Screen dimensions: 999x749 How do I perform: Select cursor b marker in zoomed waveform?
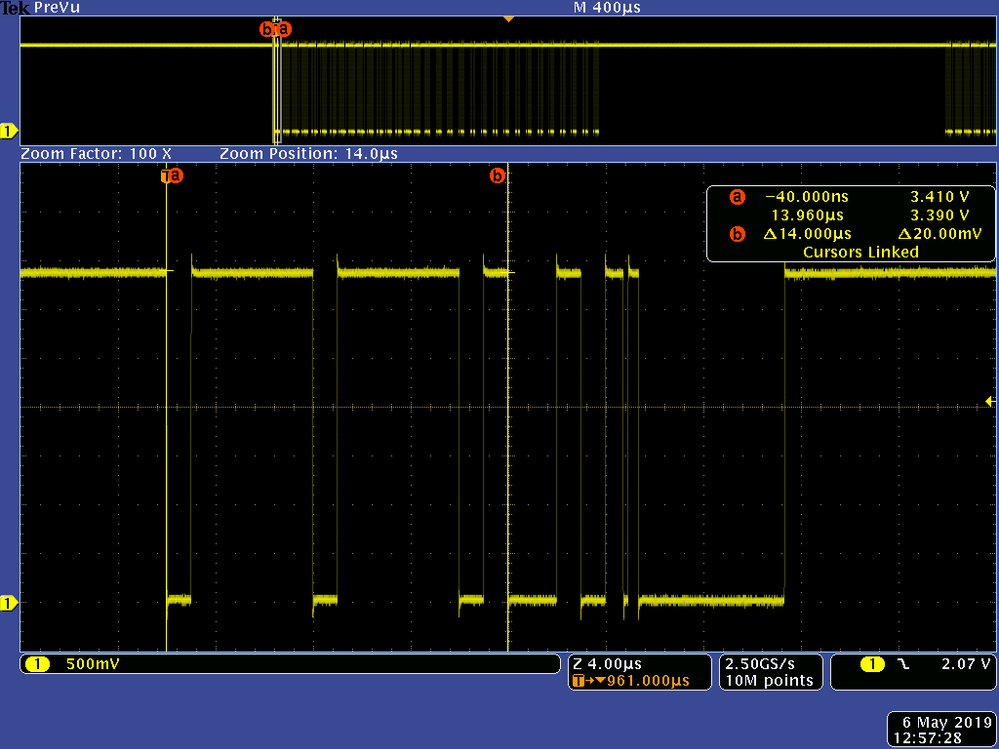tap(496, 175)
